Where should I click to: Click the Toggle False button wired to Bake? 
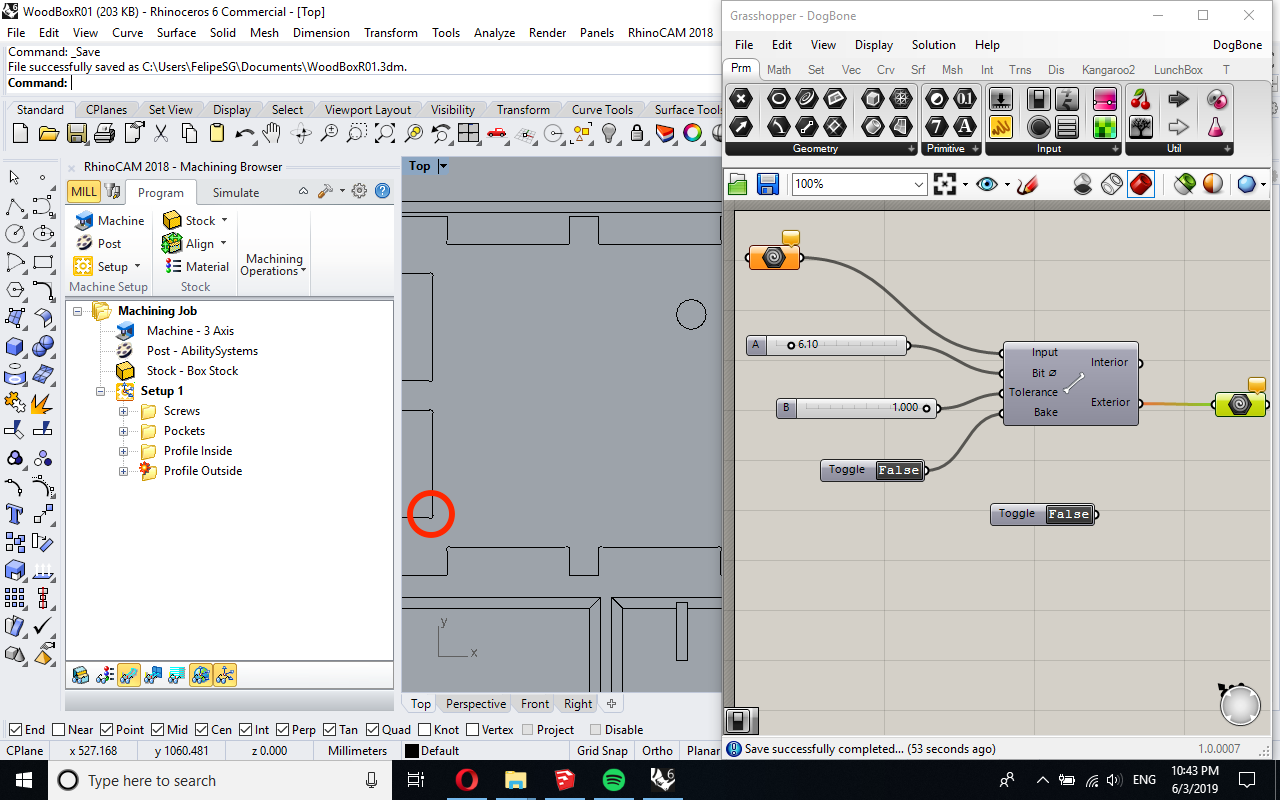(898, 470)
